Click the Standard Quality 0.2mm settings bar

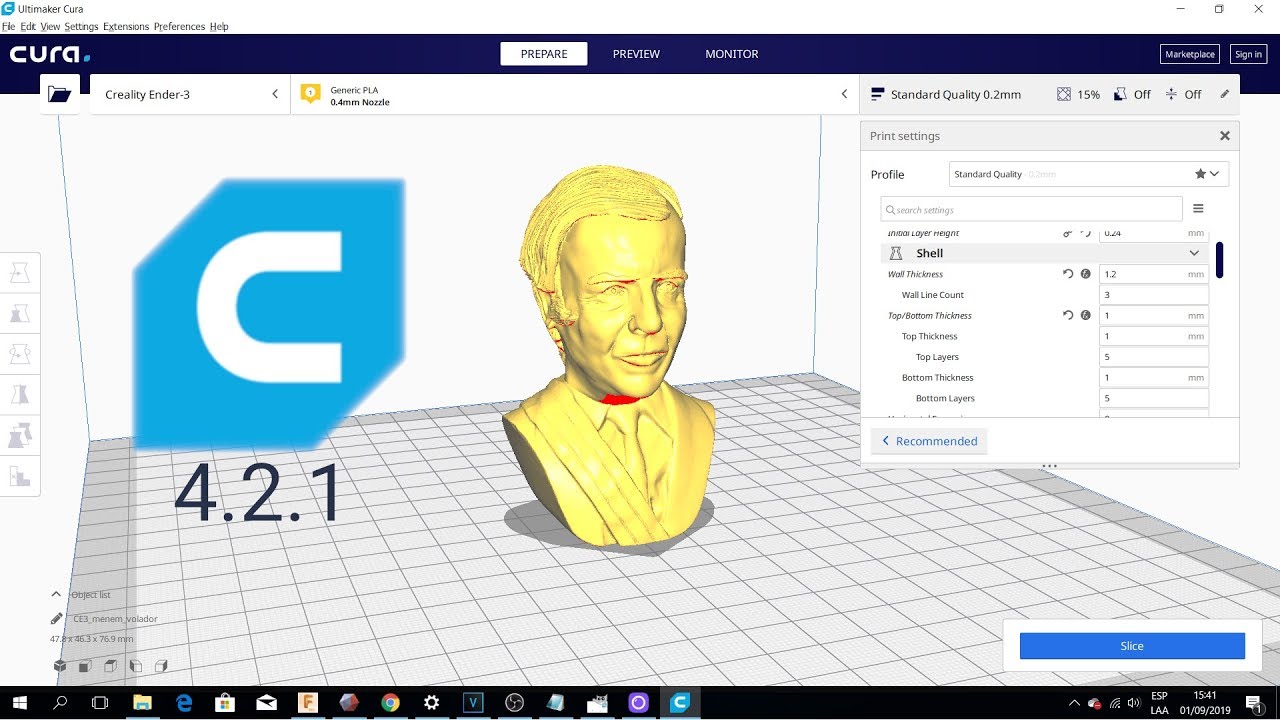pos(1049,94)
